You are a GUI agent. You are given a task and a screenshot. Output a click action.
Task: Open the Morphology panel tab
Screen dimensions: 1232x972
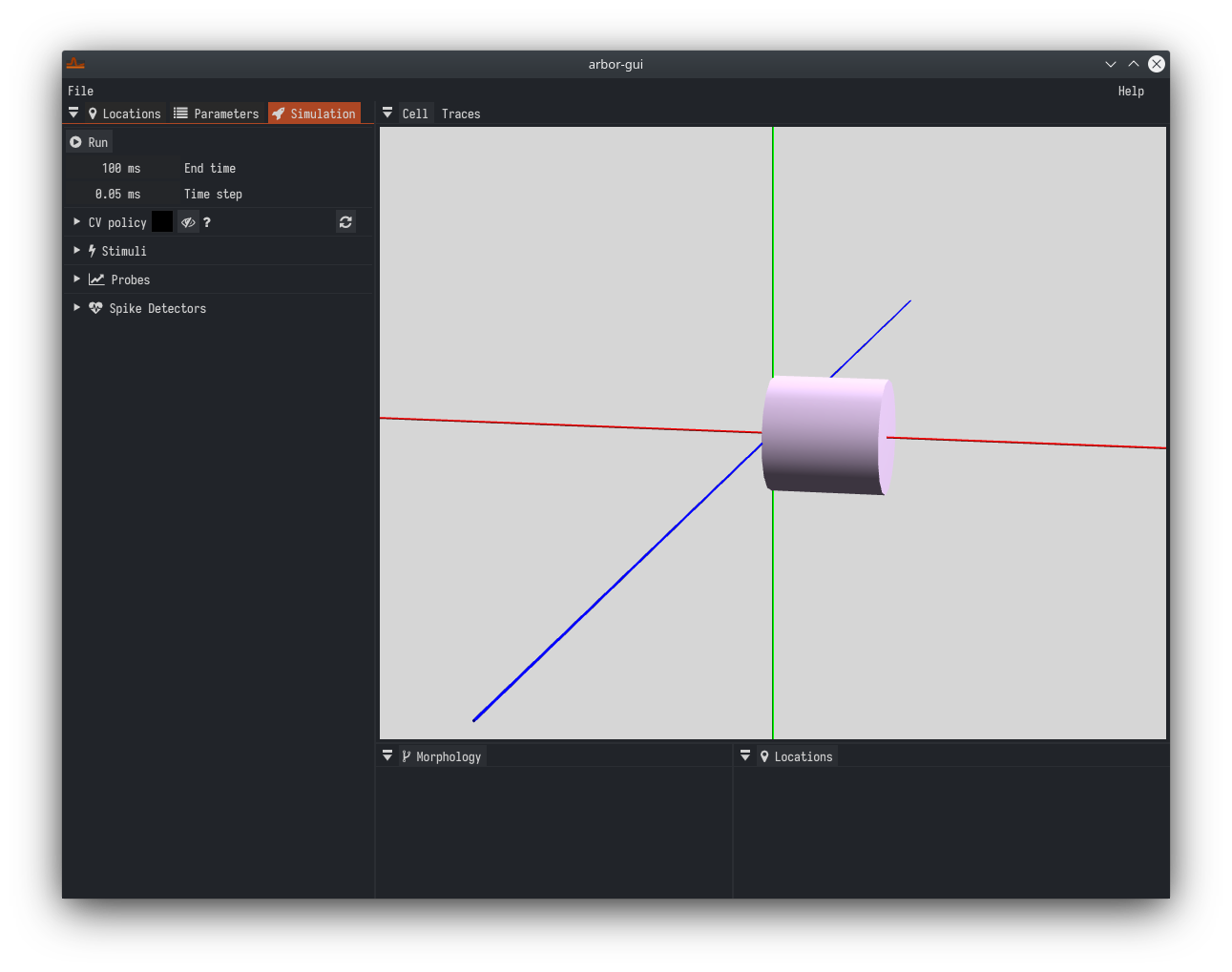pyautogui.click(x=442, y=756)
